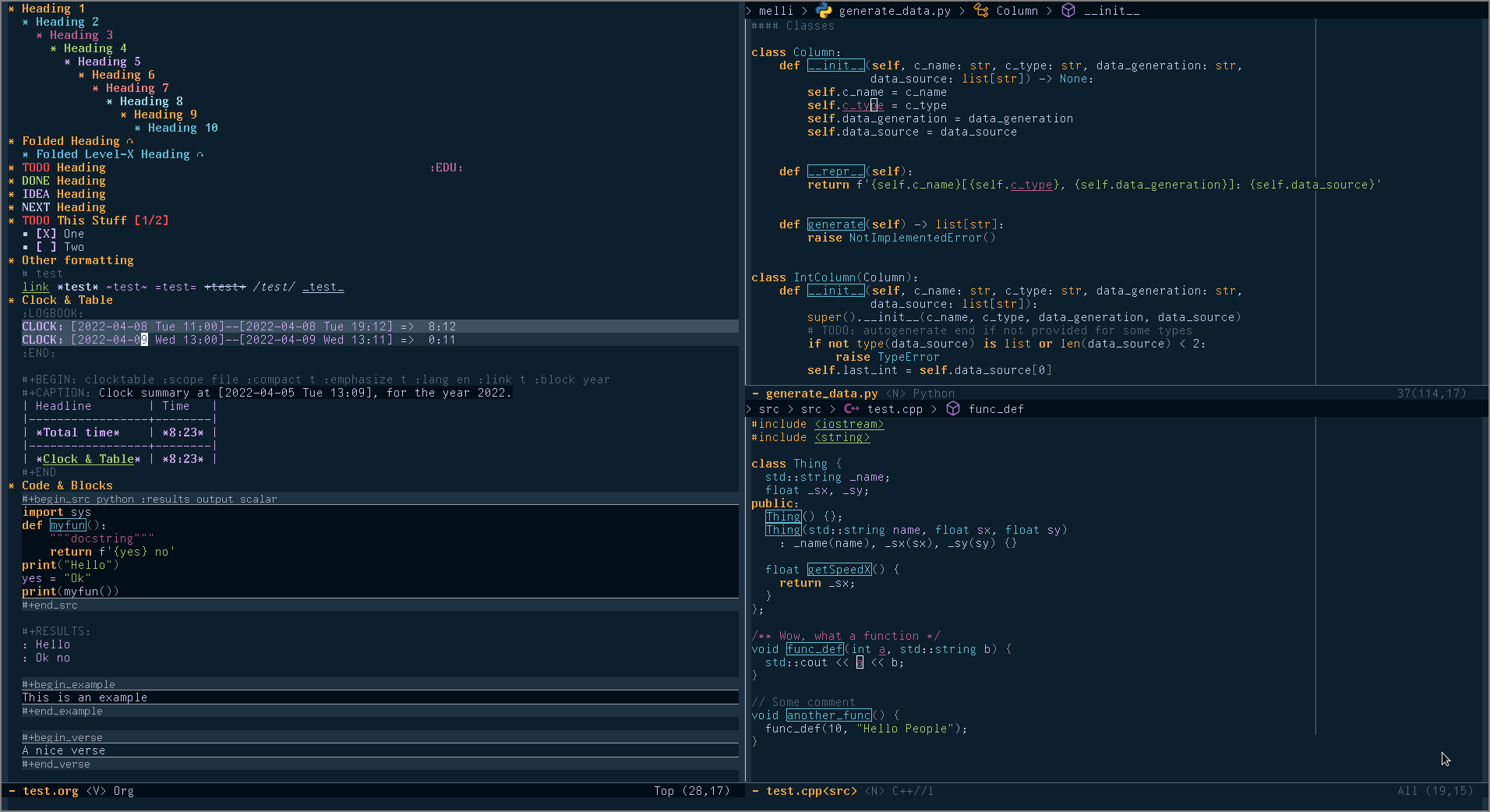Click the C++//l mode label in modeline
This screenshot has height=812, width=1490.
point(913,791)
